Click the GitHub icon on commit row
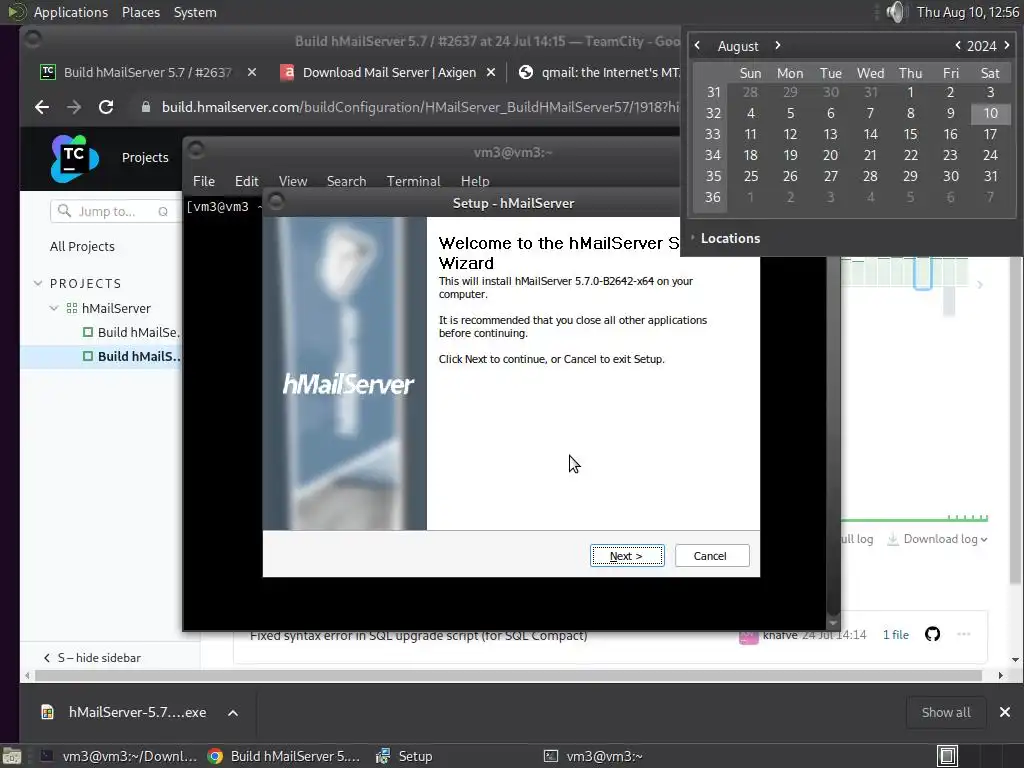 tap(932, 633)
